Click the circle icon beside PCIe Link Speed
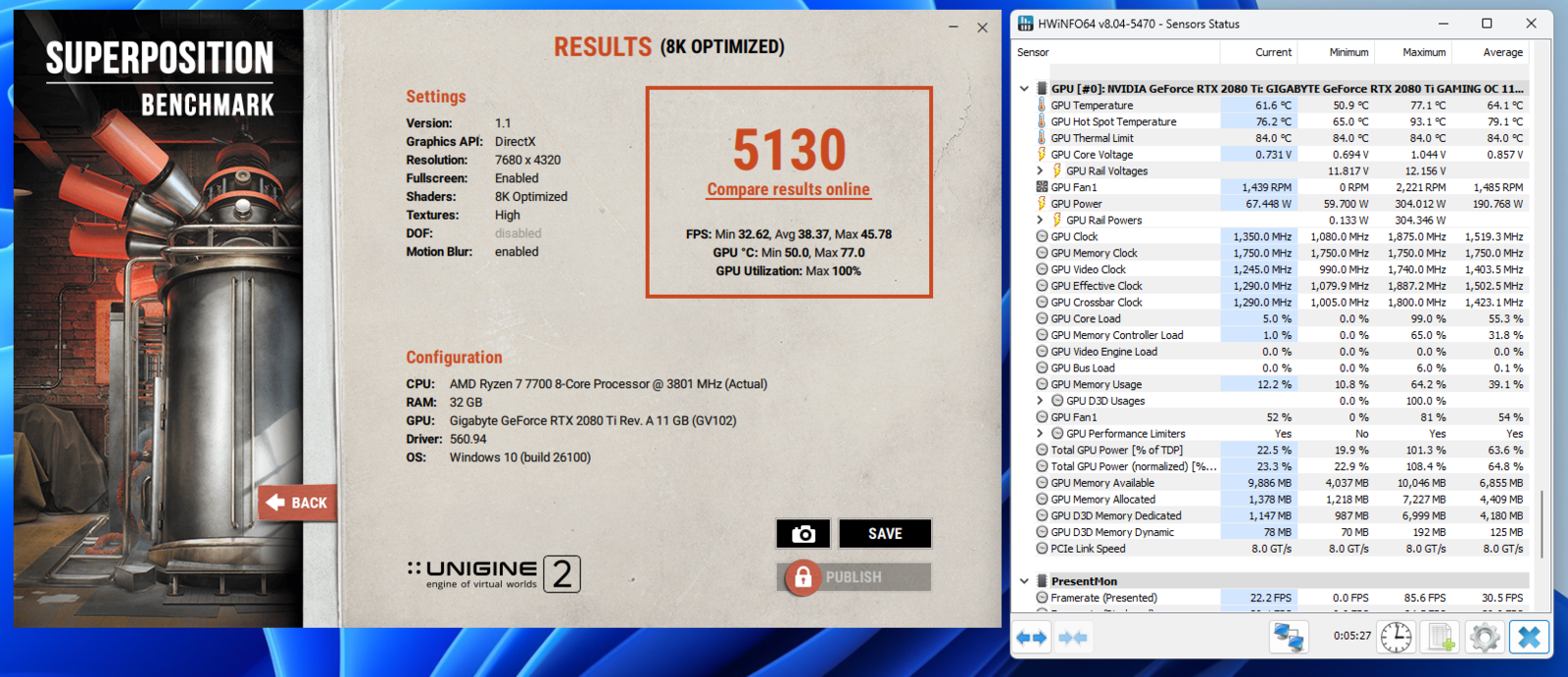Image resolution: width=1568 pixels, height=677 pixels. pyautogui.click(x=1042, y=549)
